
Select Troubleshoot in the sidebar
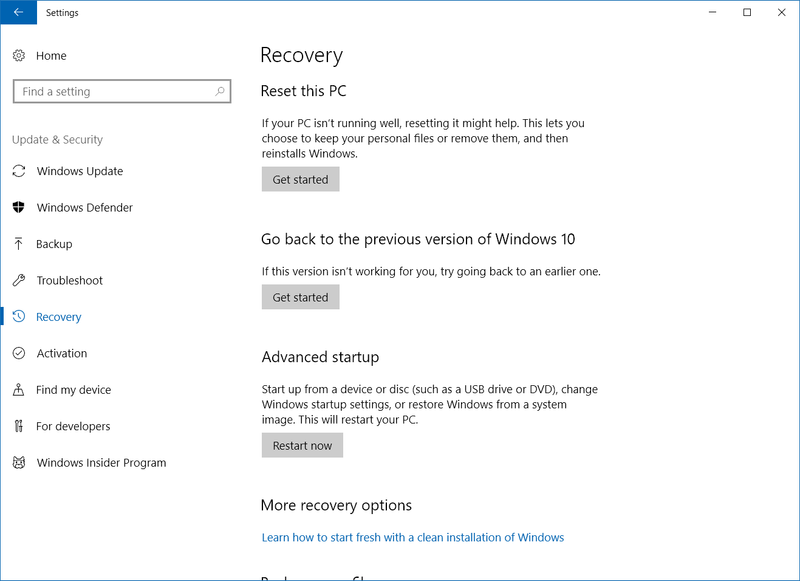(x=69, y=280)
